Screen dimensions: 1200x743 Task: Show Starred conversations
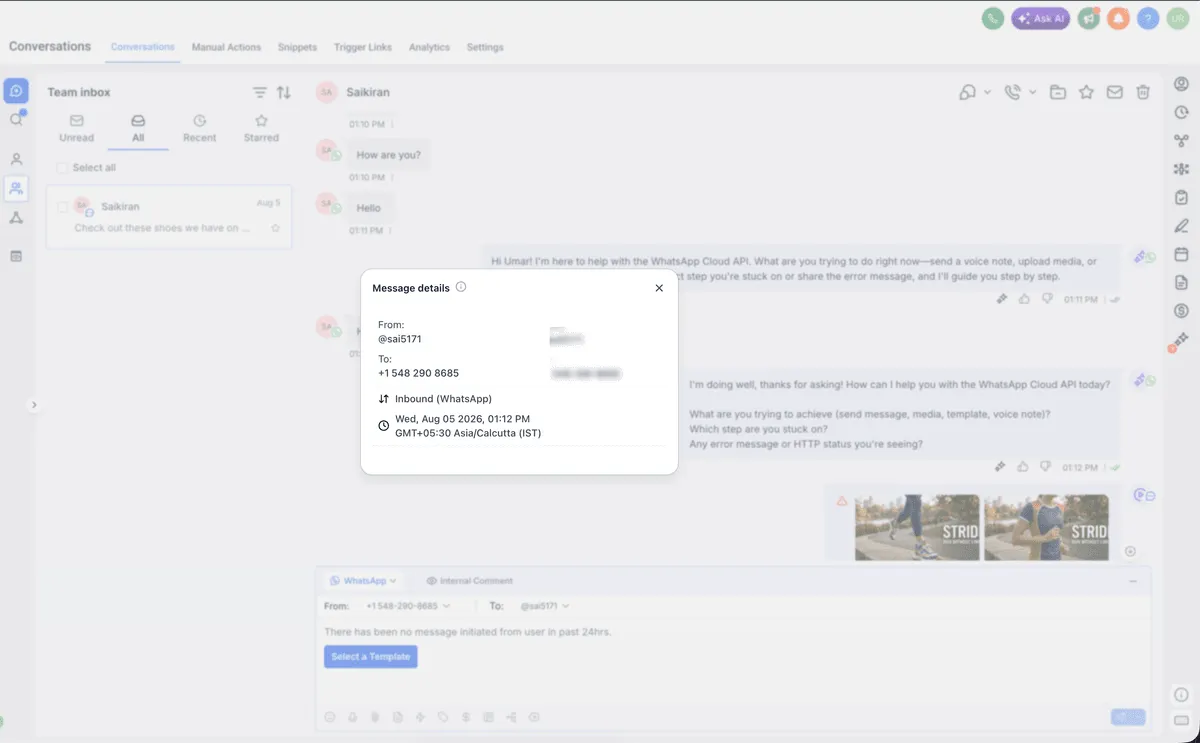[x=261, y=129]
